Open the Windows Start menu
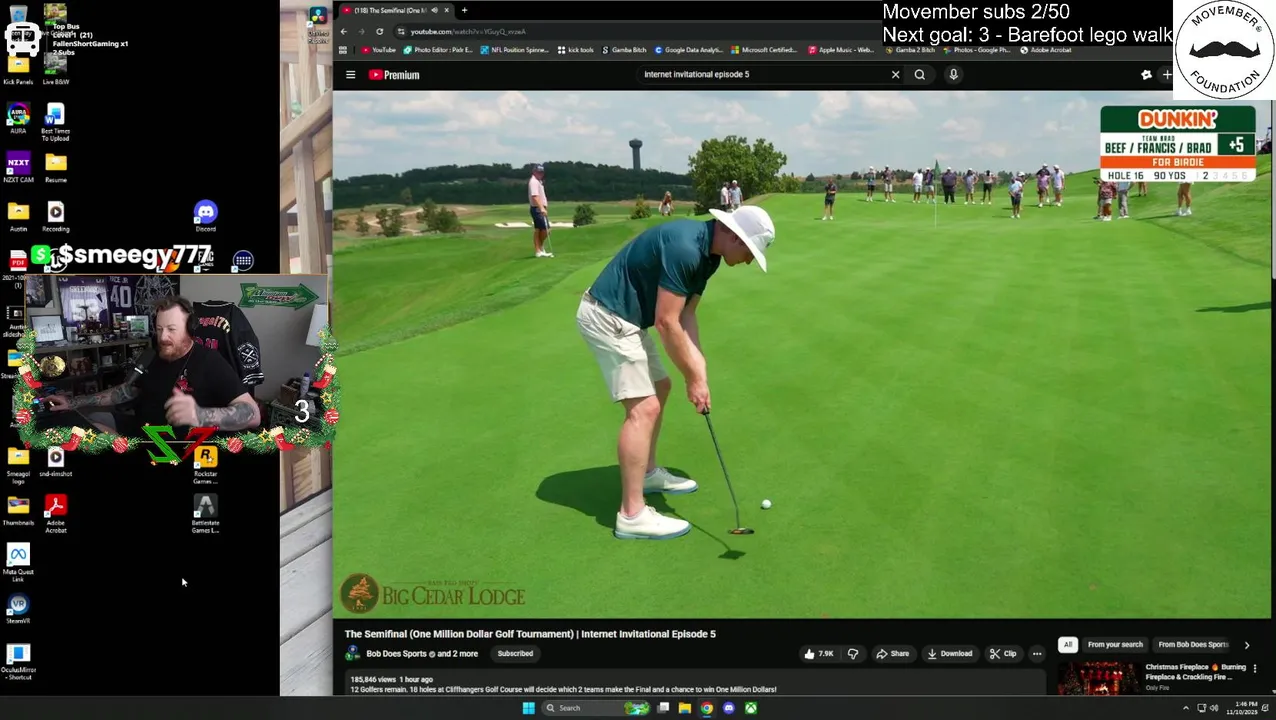This screenshot has height=720, width=1276. pos(528,708)
